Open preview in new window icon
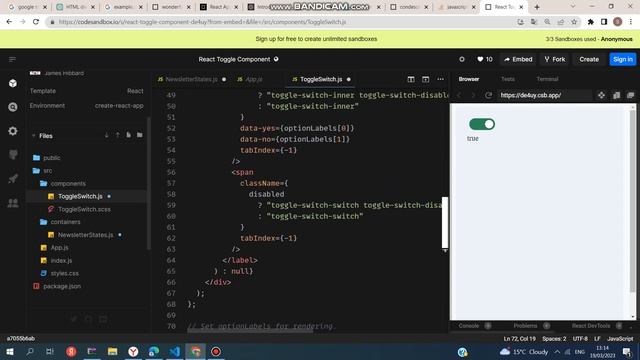This screenshot has width=640, height=360. (616, 95)
